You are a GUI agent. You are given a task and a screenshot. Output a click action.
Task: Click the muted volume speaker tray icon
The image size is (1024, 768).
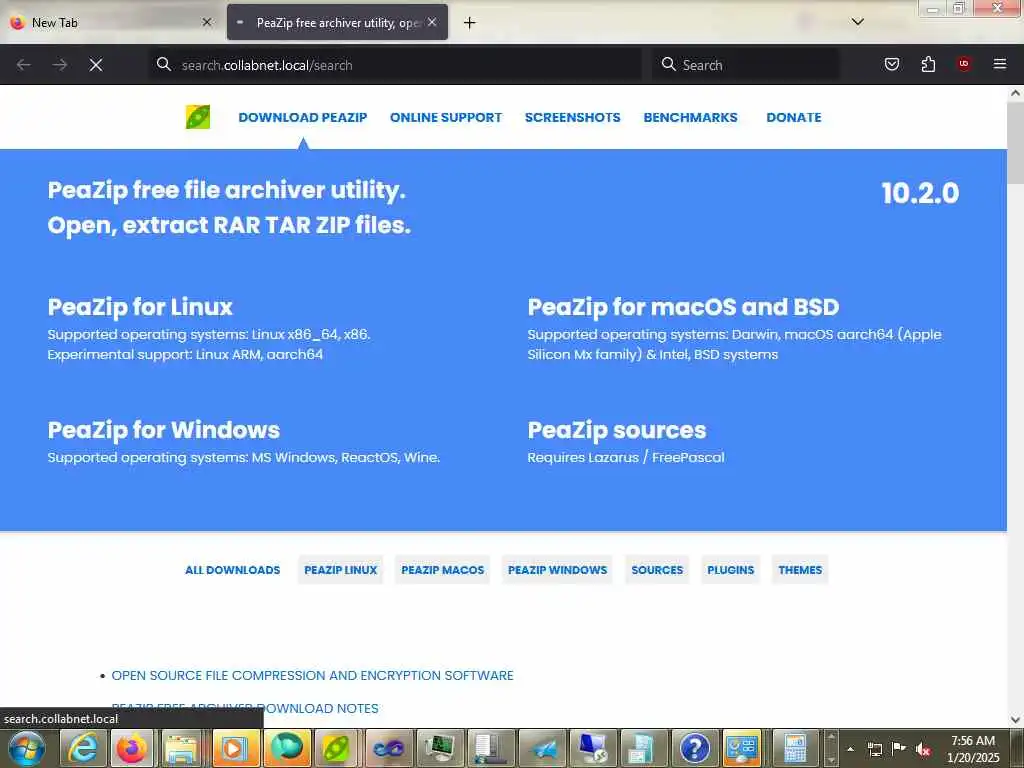[x=923, y=749]
